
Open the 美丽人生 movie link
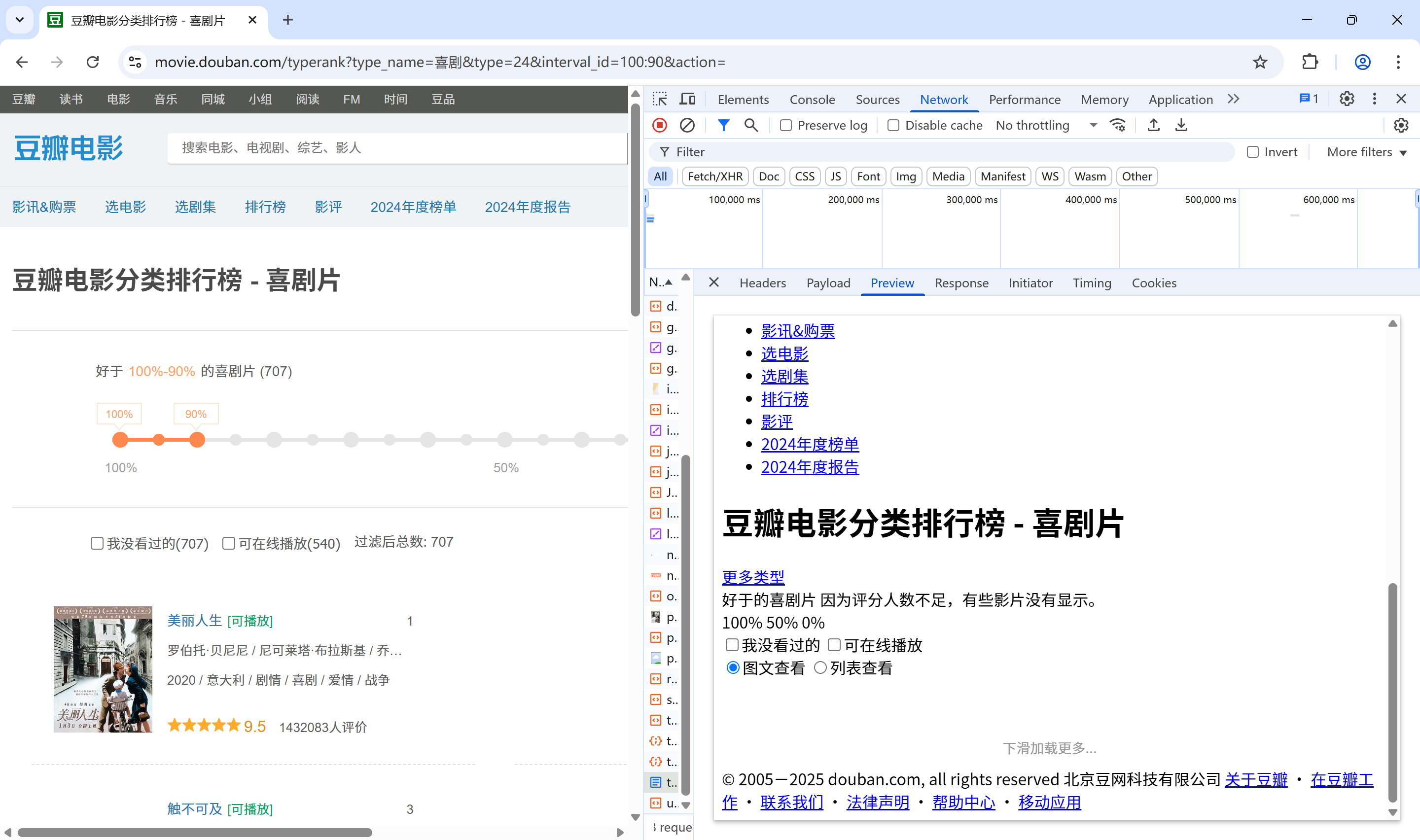(x=194, y=620)
